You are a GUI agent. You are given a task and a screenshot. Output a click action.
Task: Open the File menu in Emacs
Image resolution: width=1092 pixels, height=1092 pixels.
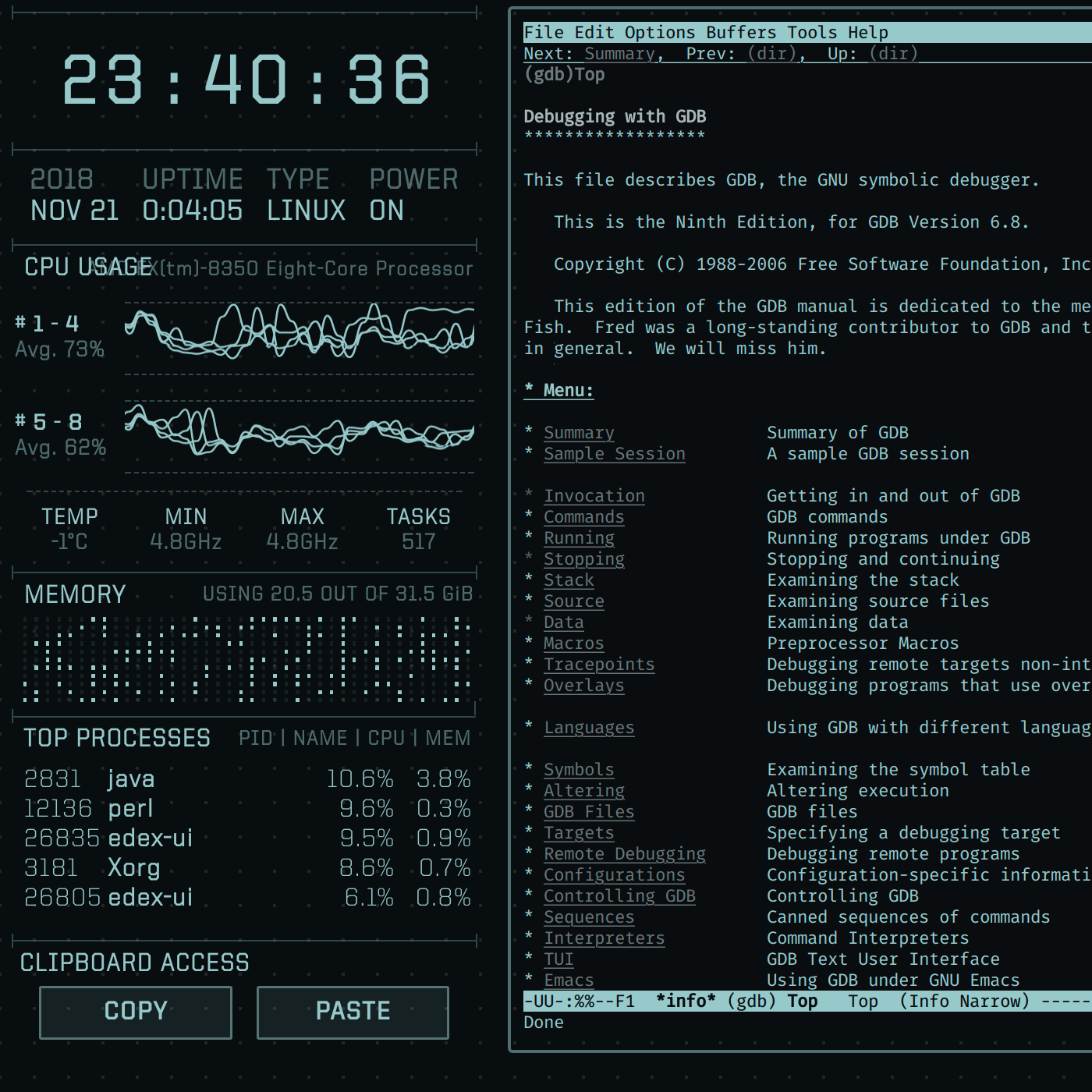[544, 33]
